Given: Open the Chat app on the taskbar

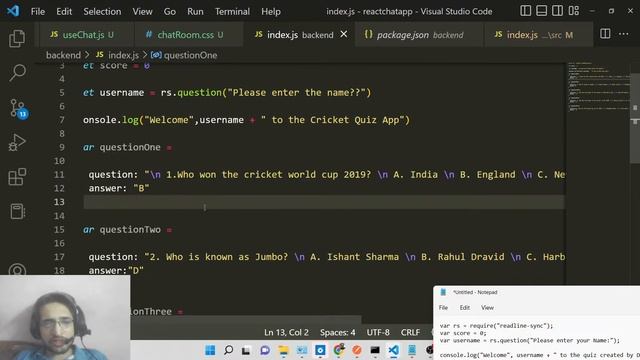Looking at the screenshot, I should coord(265,350).
